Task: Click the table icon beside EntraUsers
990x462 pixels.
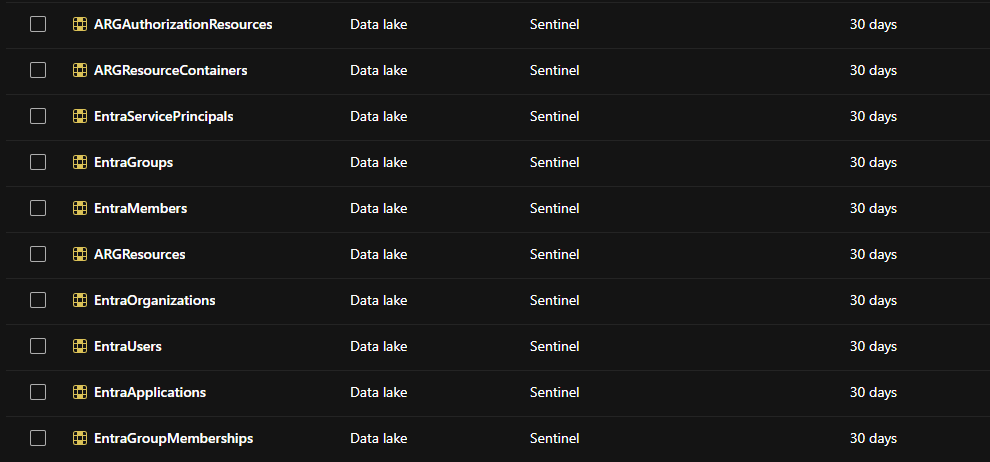Action: click(x=80, y=346)
